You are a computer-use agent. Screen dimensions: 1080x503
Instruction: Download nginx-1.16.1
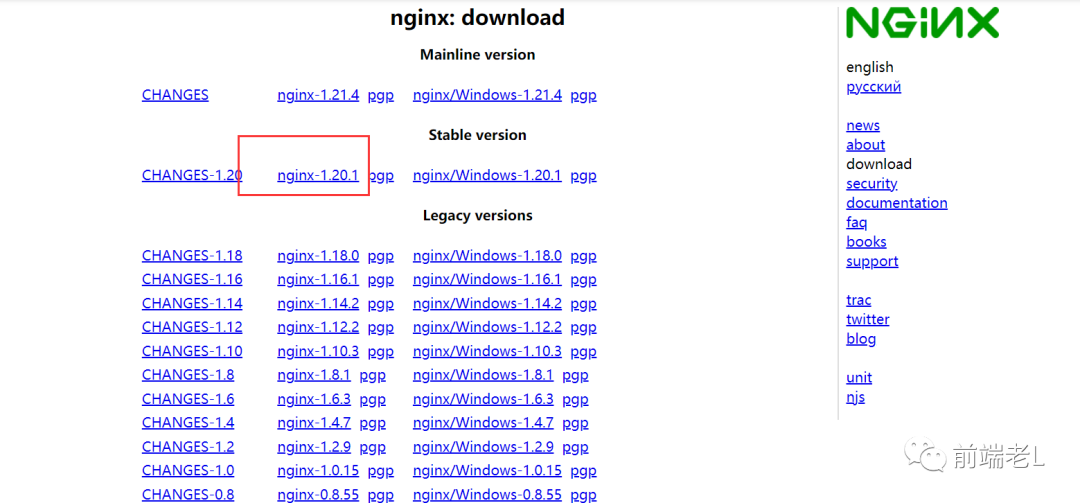point(318,279)
